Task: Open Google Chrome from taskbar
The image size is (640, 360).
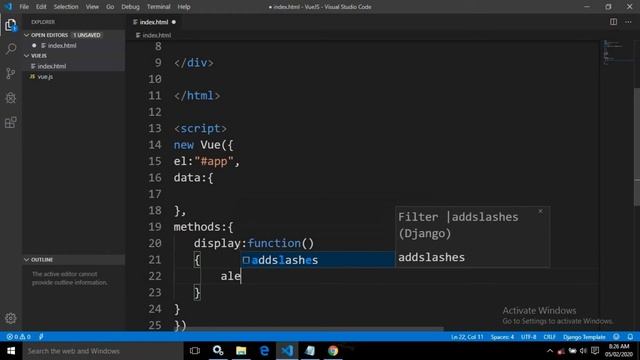Action: (x=333, y=351)
